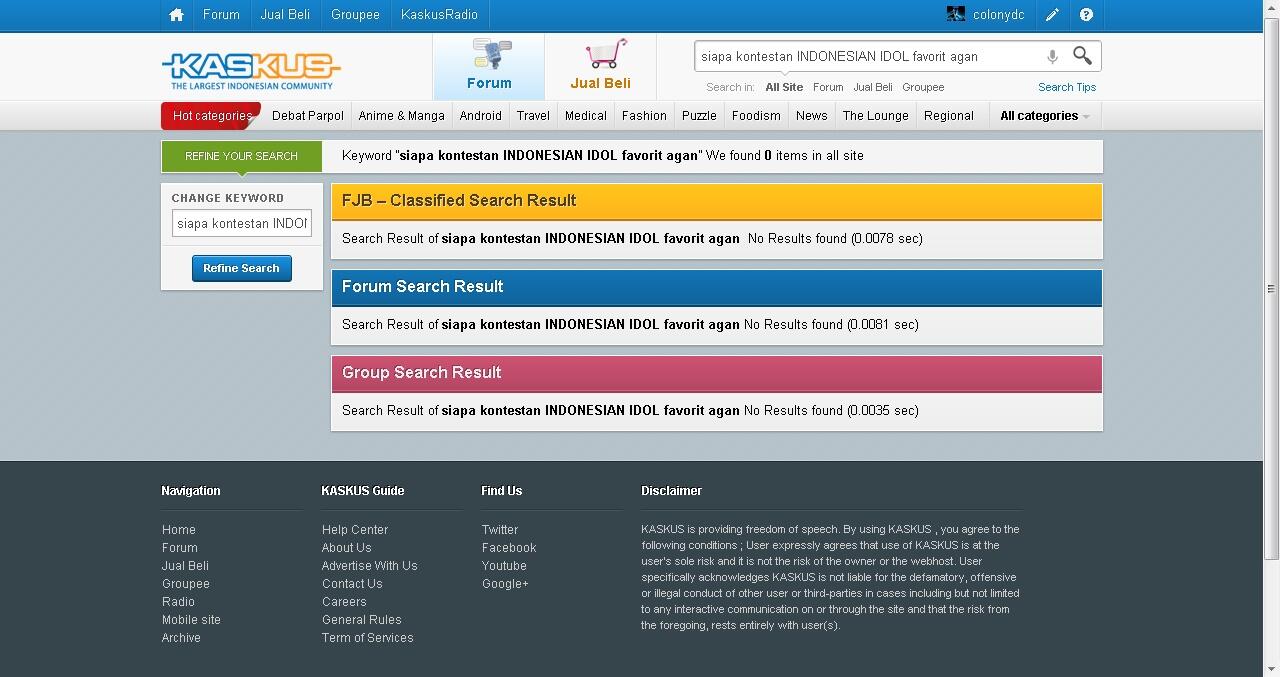Open the Google+ link under Find Us

[505, 584]
